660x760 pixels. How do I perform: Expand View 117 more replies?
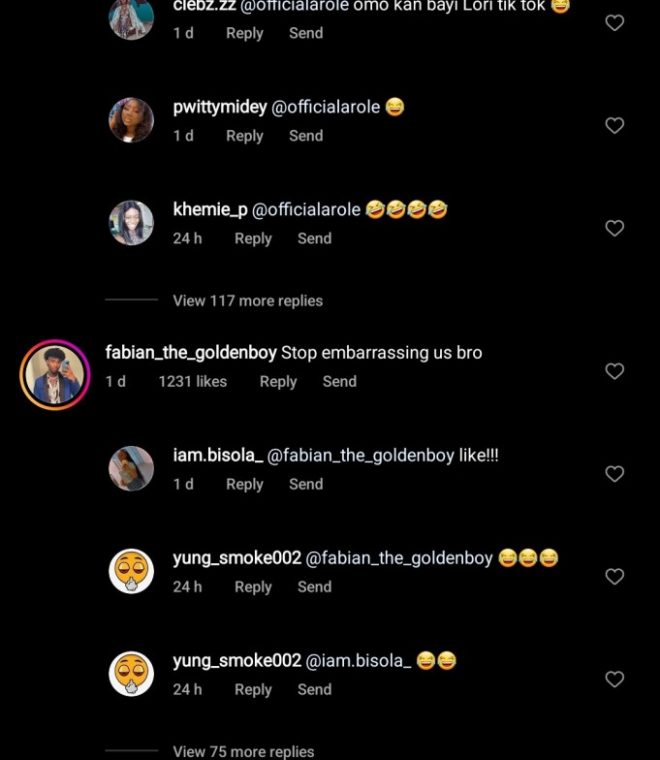click(x=247, y=300)
